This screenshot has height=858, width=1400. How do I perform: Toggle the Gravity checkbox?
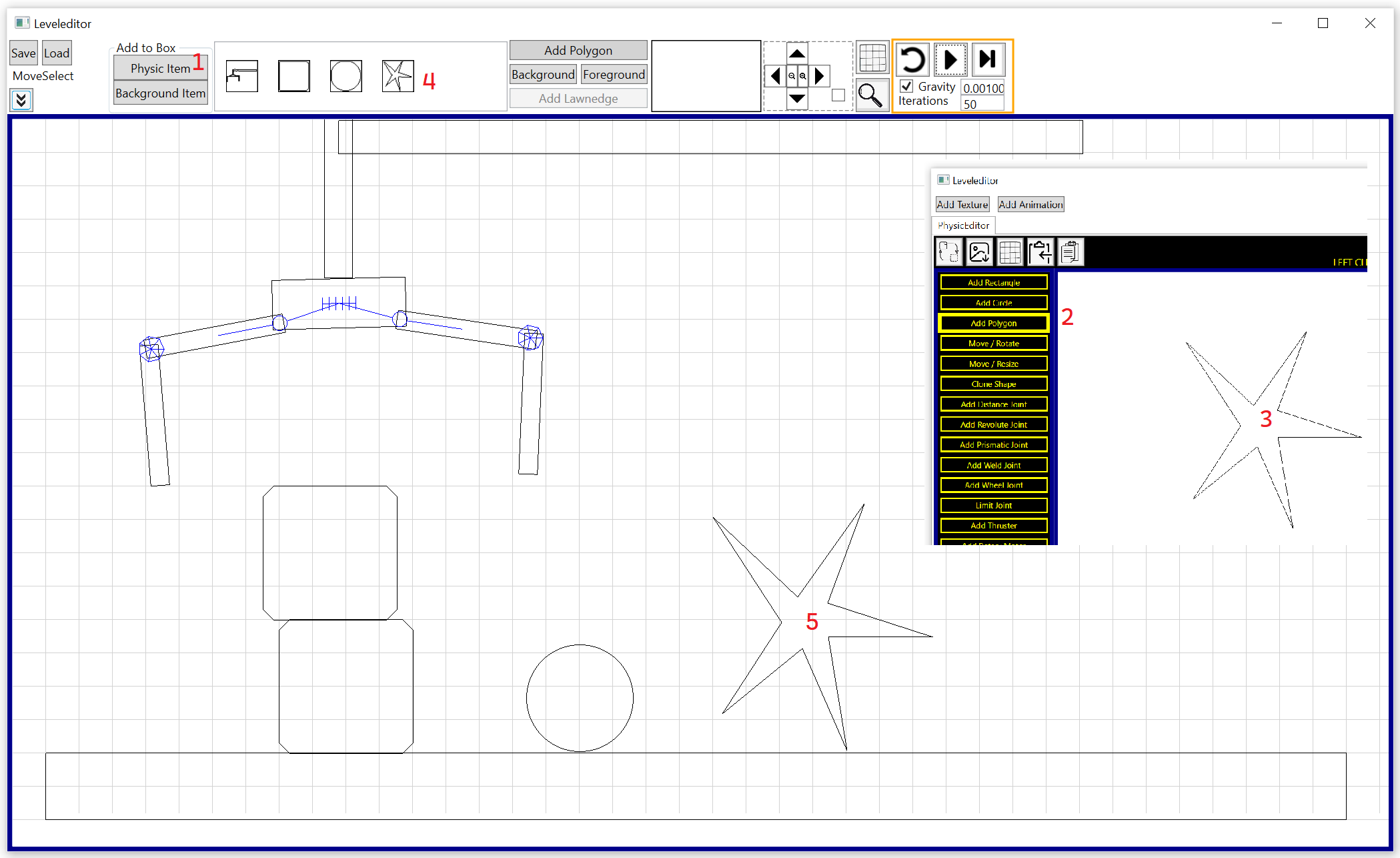(x=906, y=86)
